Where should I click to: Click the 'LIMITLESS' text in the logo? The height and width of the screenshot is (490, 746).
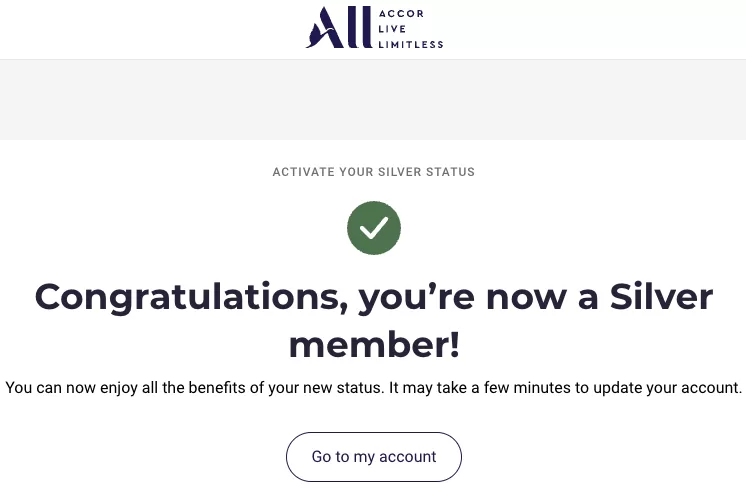pos(411,44)
